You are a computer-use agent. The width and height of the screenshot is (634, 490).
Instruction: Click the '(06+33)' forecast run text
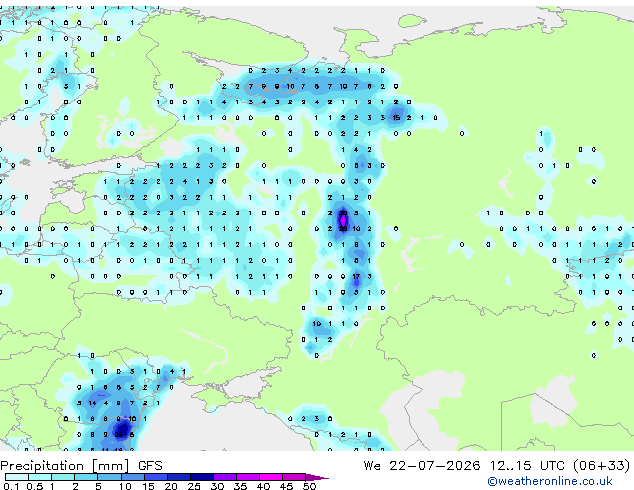tap(602, 465)
